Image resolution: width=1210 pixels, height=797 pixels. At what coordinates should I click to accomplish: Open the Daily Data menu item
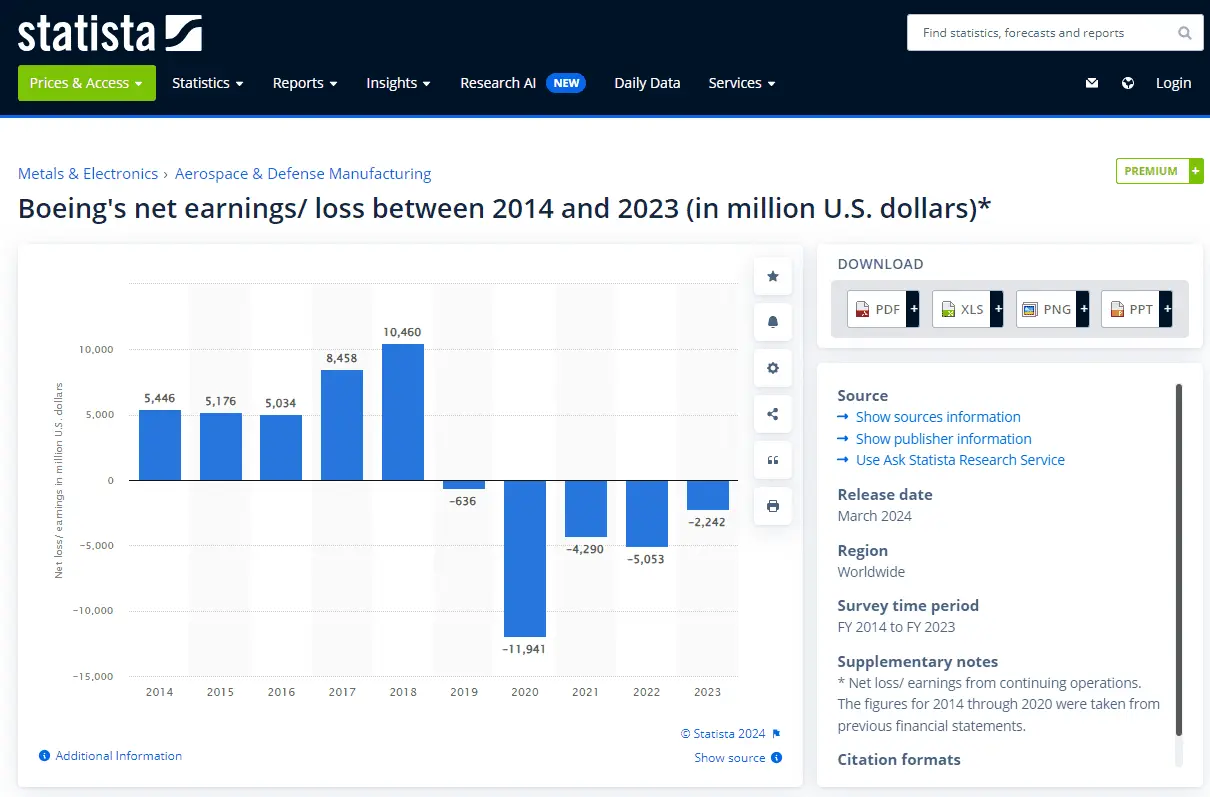point(646,83)
